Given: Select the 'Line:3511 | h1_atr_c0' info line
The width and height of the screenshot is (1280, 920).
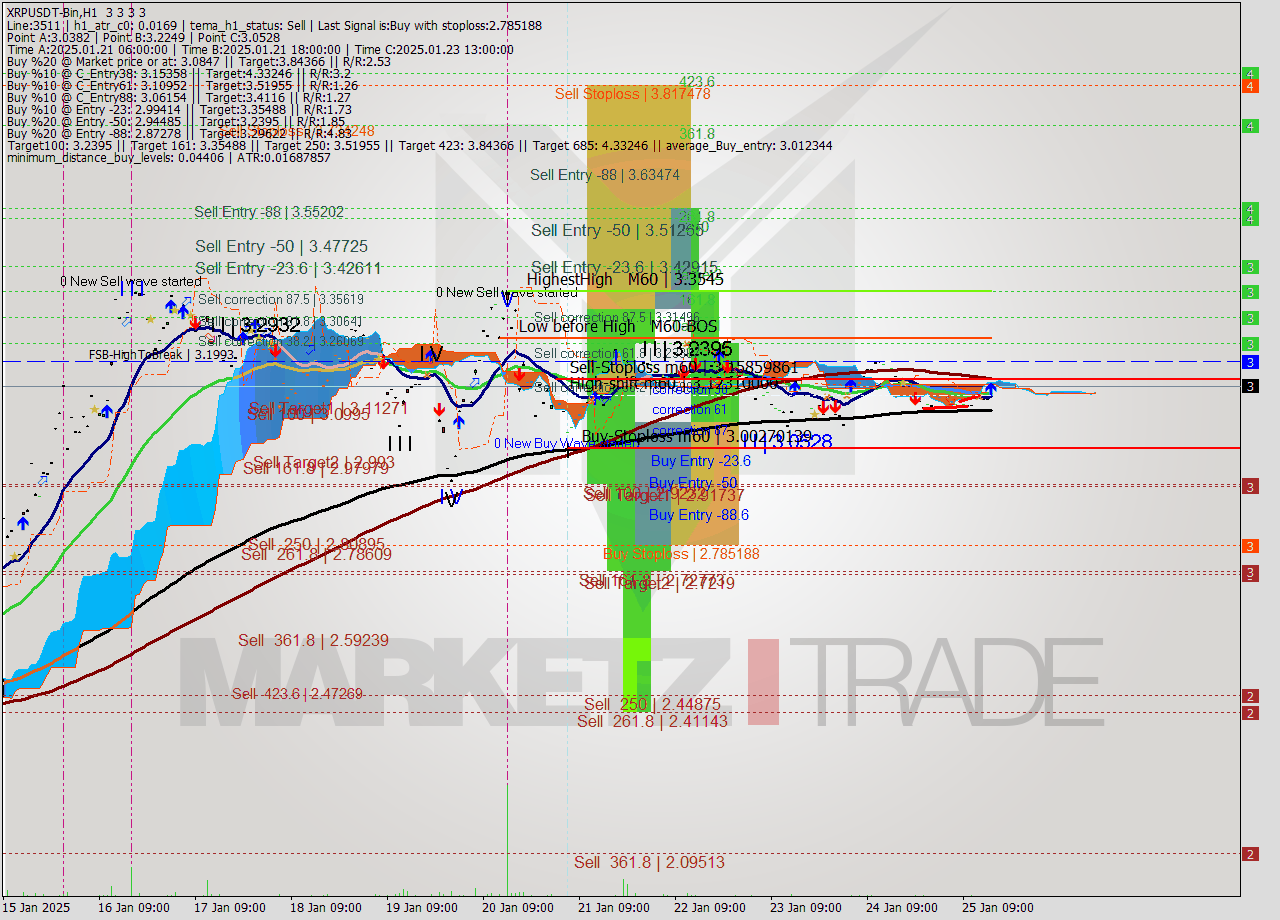Looking at the screenshot, I should coord(274,25).
